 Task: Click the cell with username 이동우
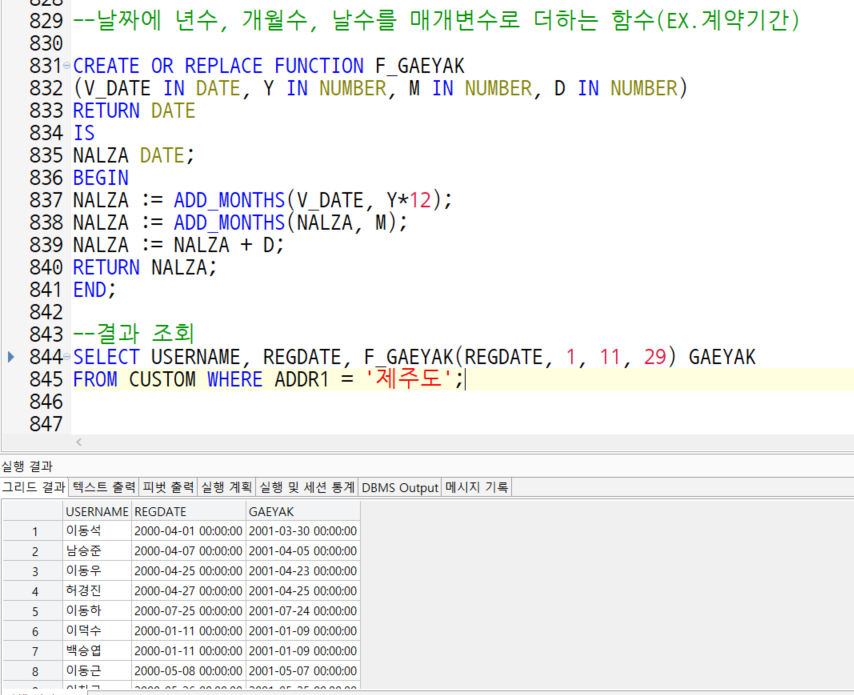coord(97,571)
